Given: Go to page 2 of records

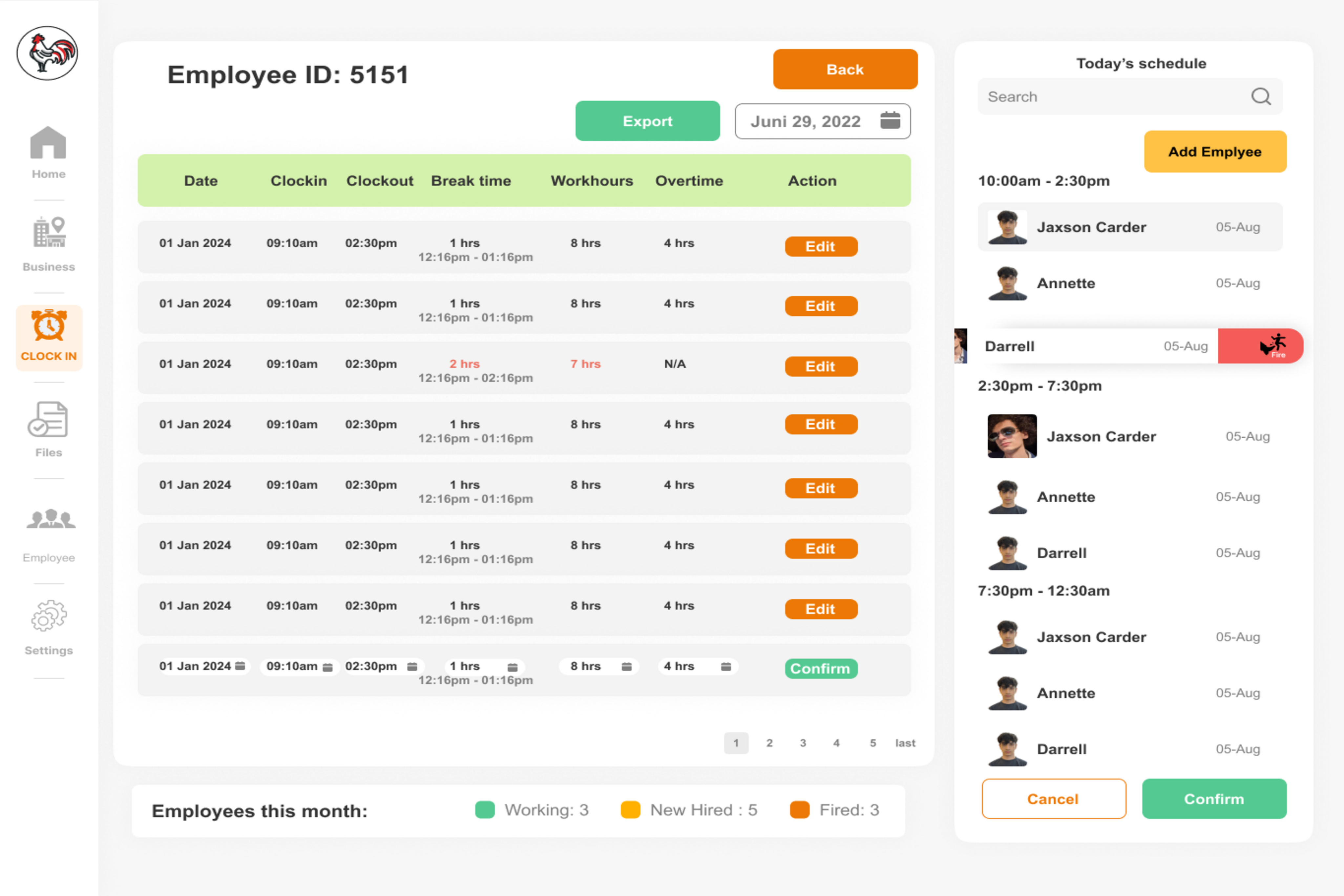Looking at the screenshot, I should 769,743.
